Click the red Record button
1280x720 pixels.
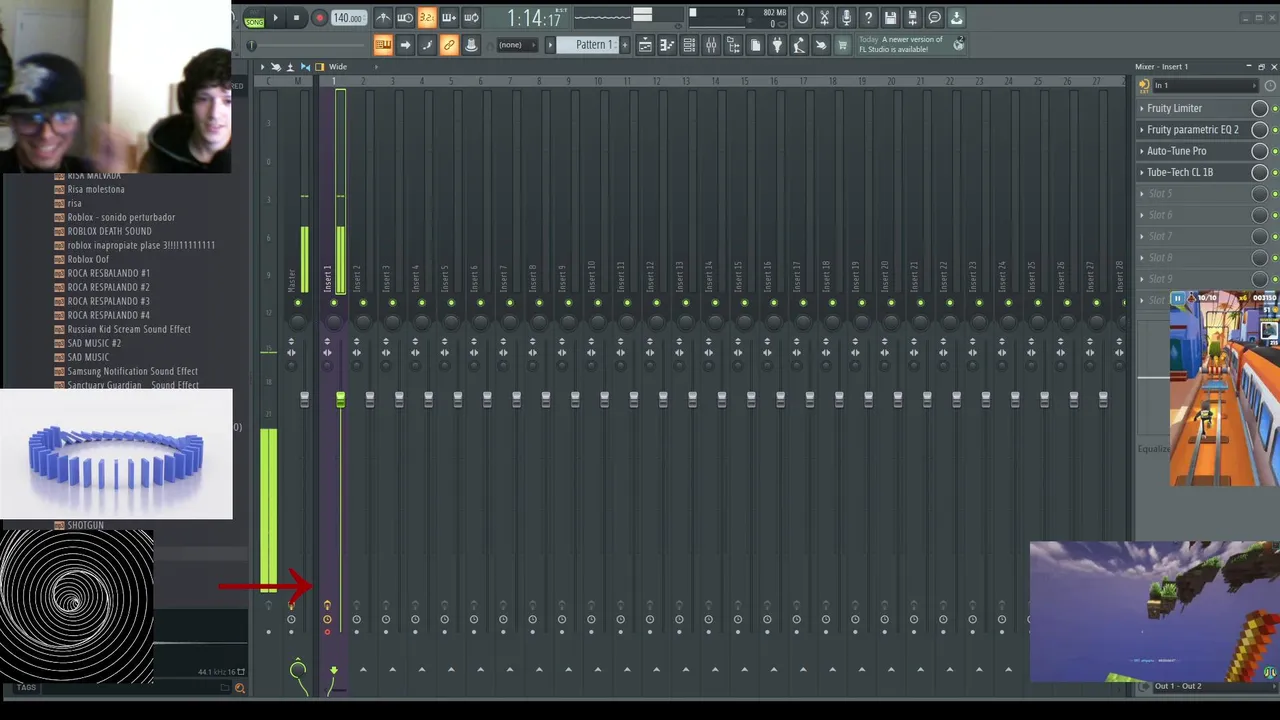pos(319,18)
